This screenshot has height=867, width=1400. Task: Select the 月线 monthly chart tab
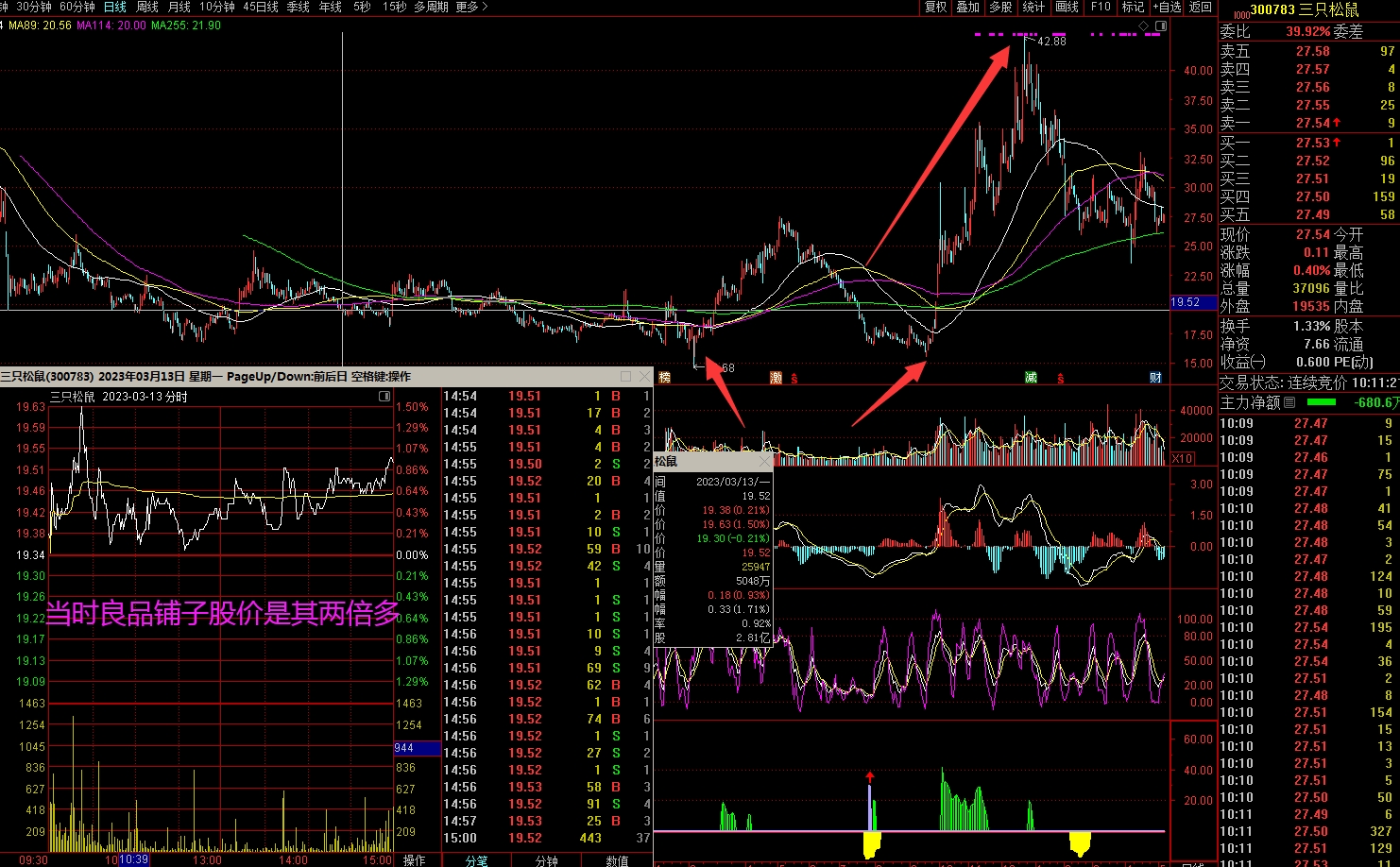click(179, 7)
